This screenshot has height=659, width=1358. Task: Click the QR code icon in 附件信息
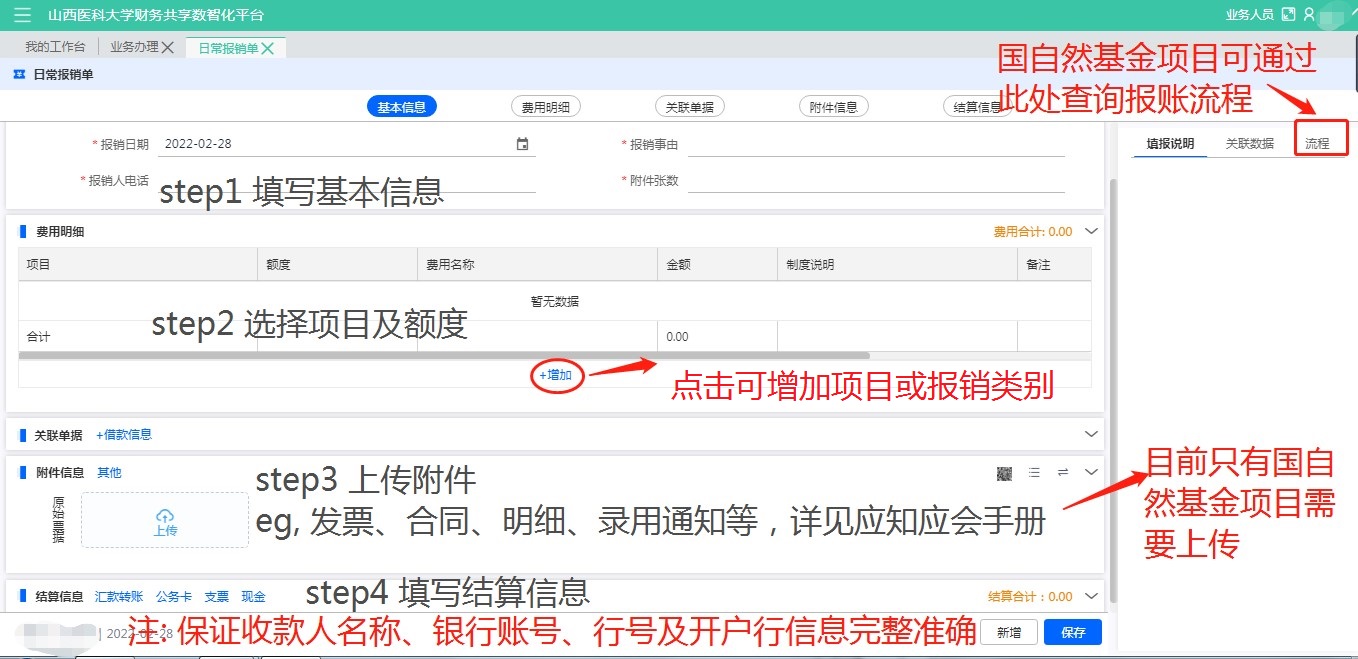tap(1004, 473)
